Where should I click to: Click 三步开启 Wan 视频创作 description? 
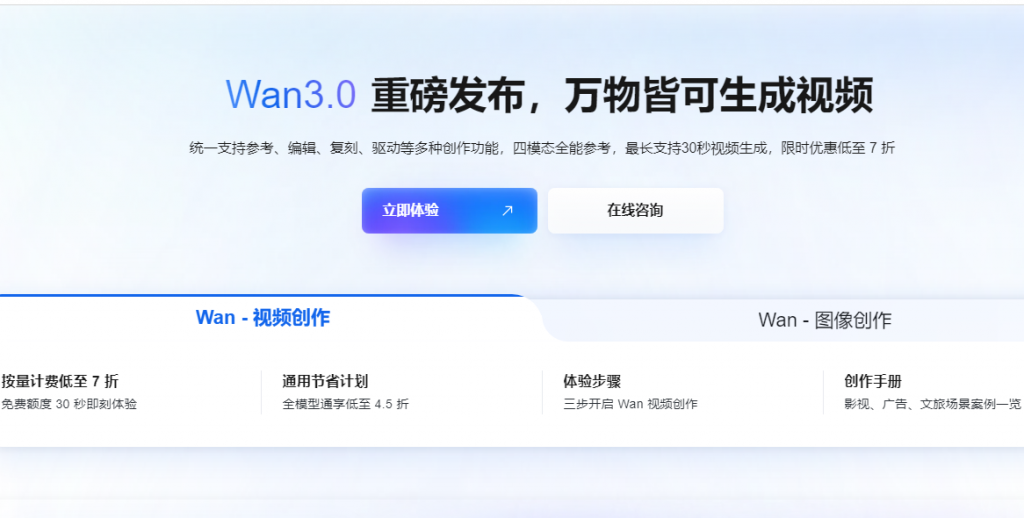pyautogui.click(x=630, y=404)
